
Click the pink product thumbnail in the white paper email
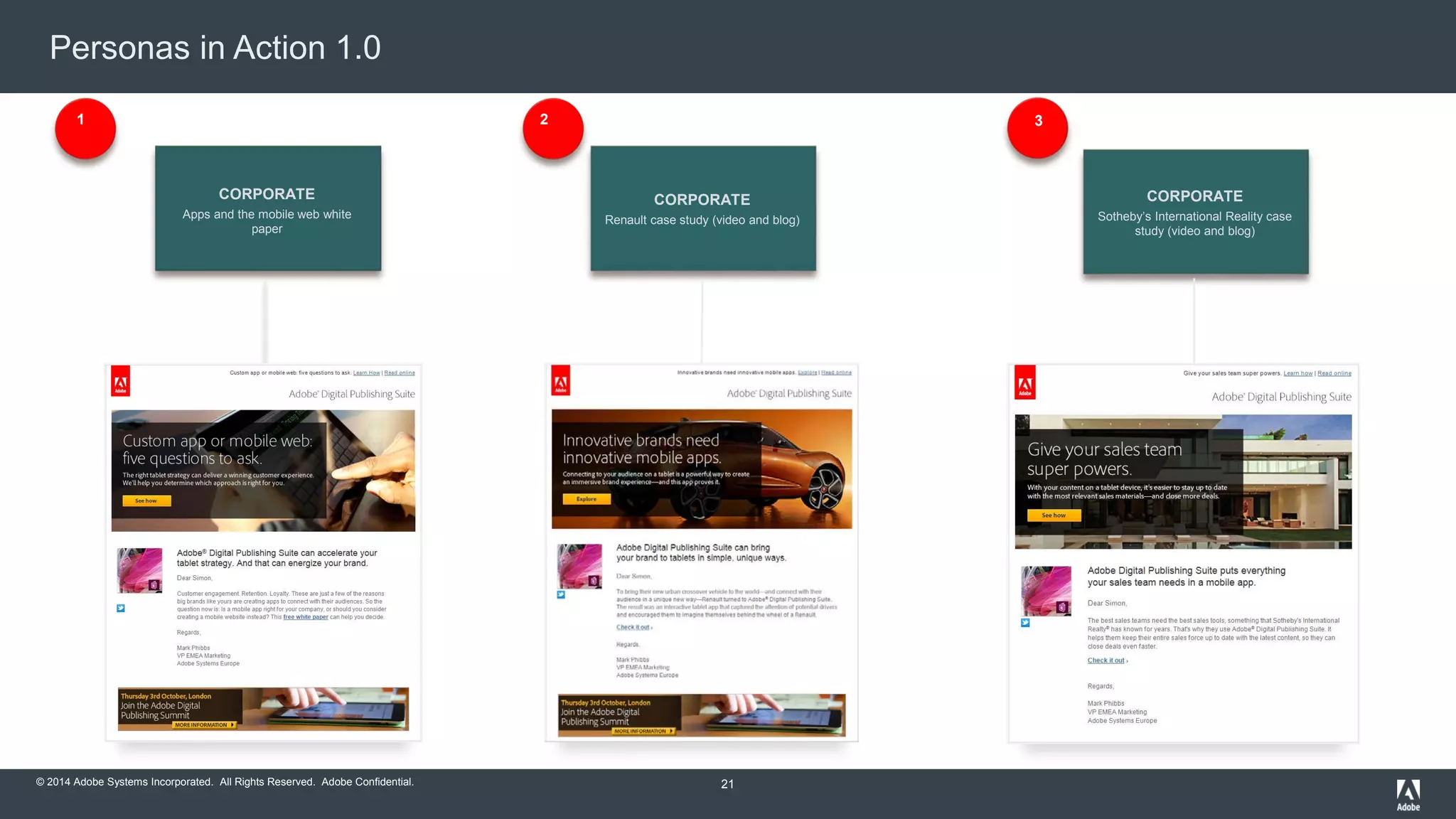coord(139,571)
